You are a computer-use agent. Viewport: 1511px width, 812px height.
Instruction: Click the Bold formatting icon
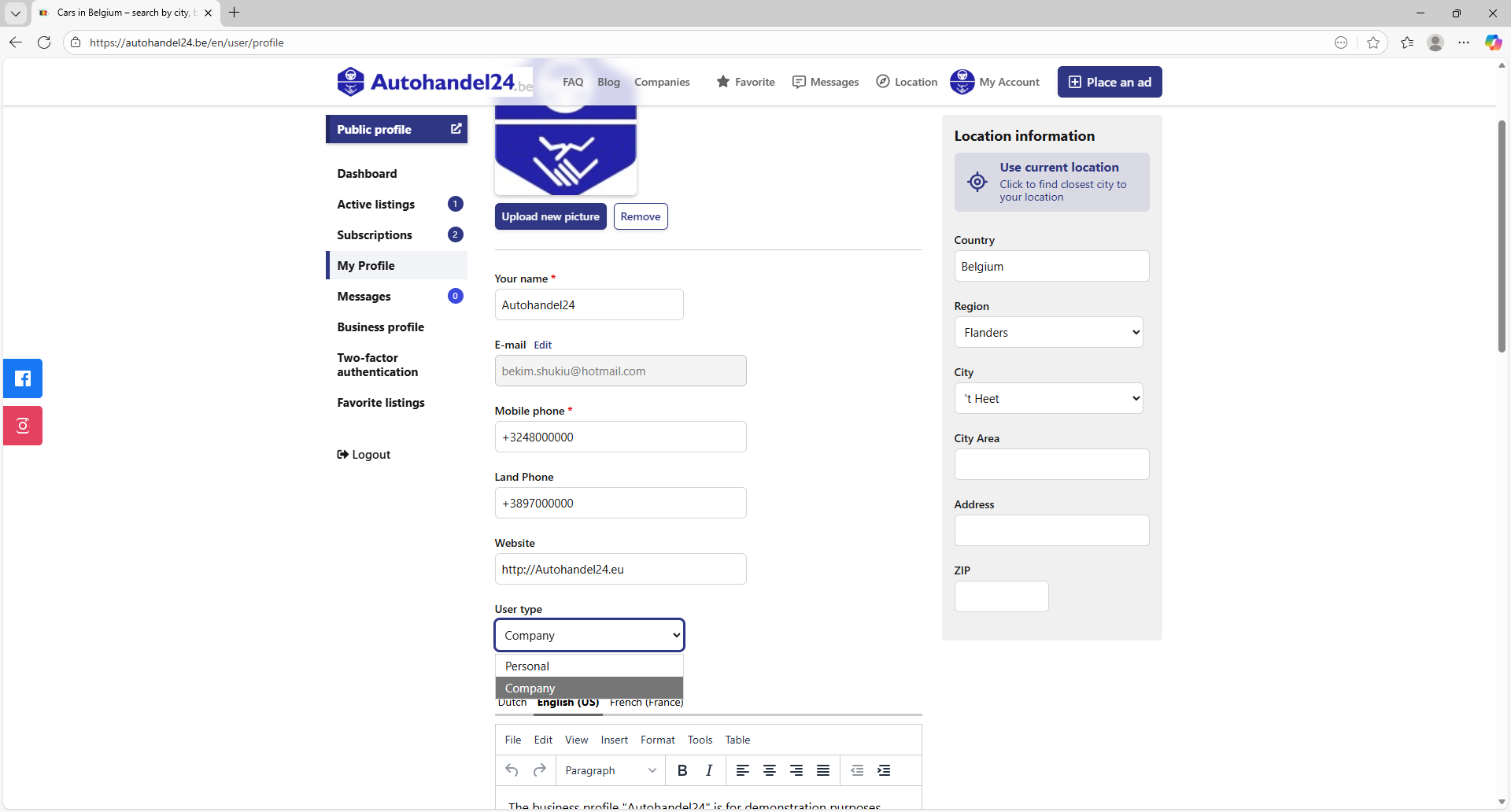click(x=682, y=770)
